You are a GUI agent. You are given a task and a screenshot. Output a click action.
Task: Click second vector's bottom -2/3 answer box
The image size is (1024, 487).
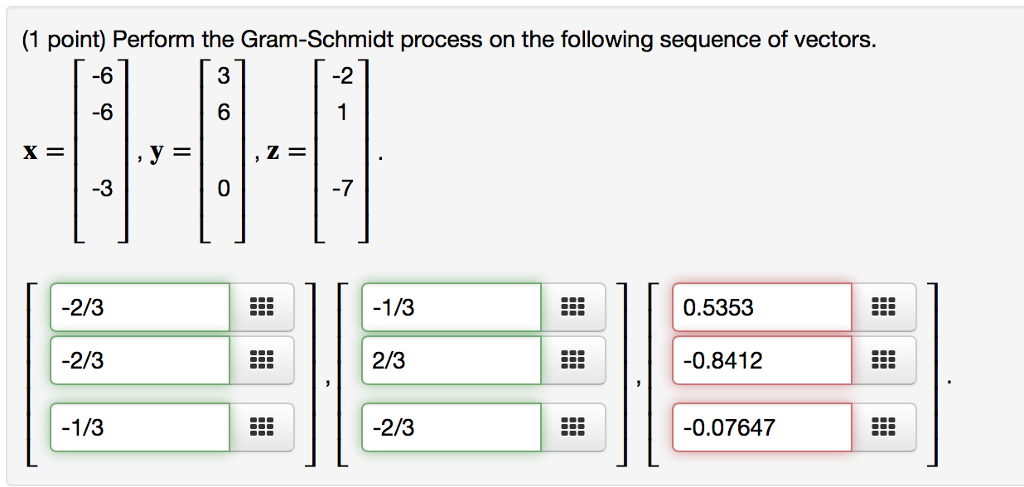(x=452, y=428)
